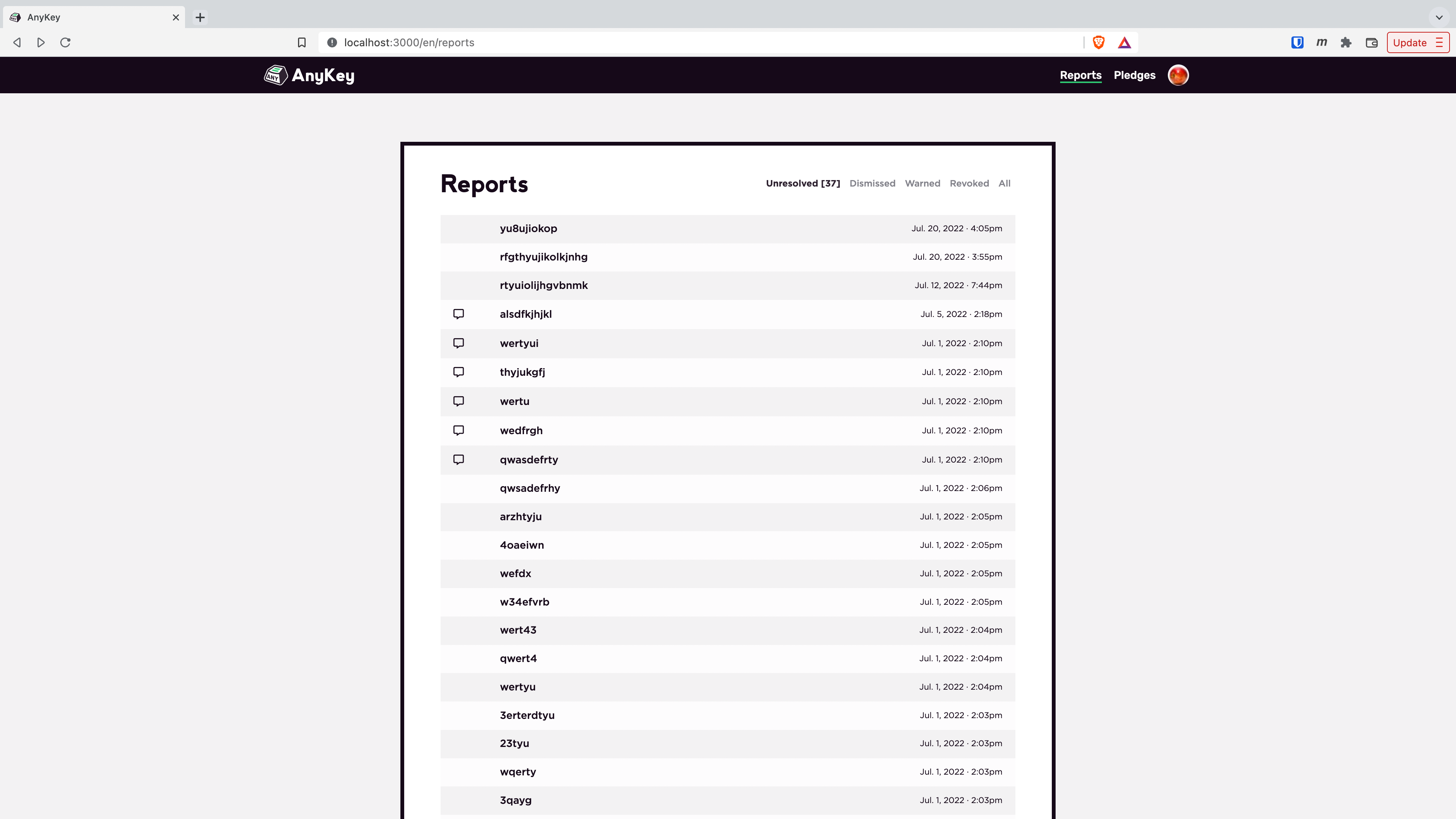Click comment icon beside wertyui report

458,343
